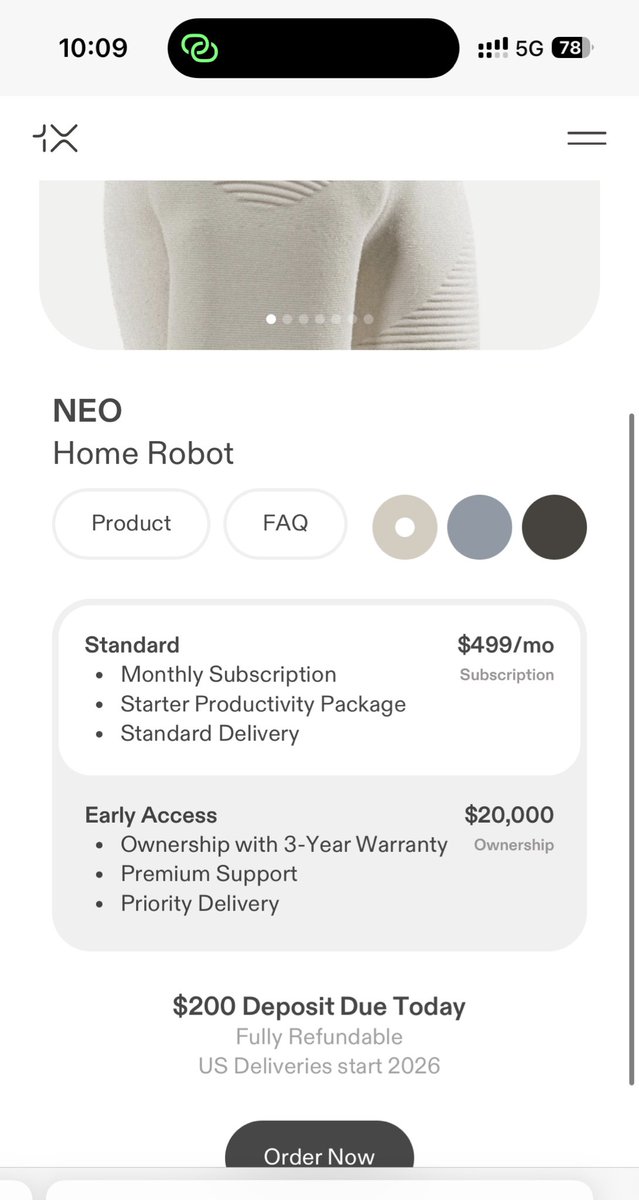Select the dark brown color swatch
This screenshot has height=1200, width=639.
(x=555, y=527)
